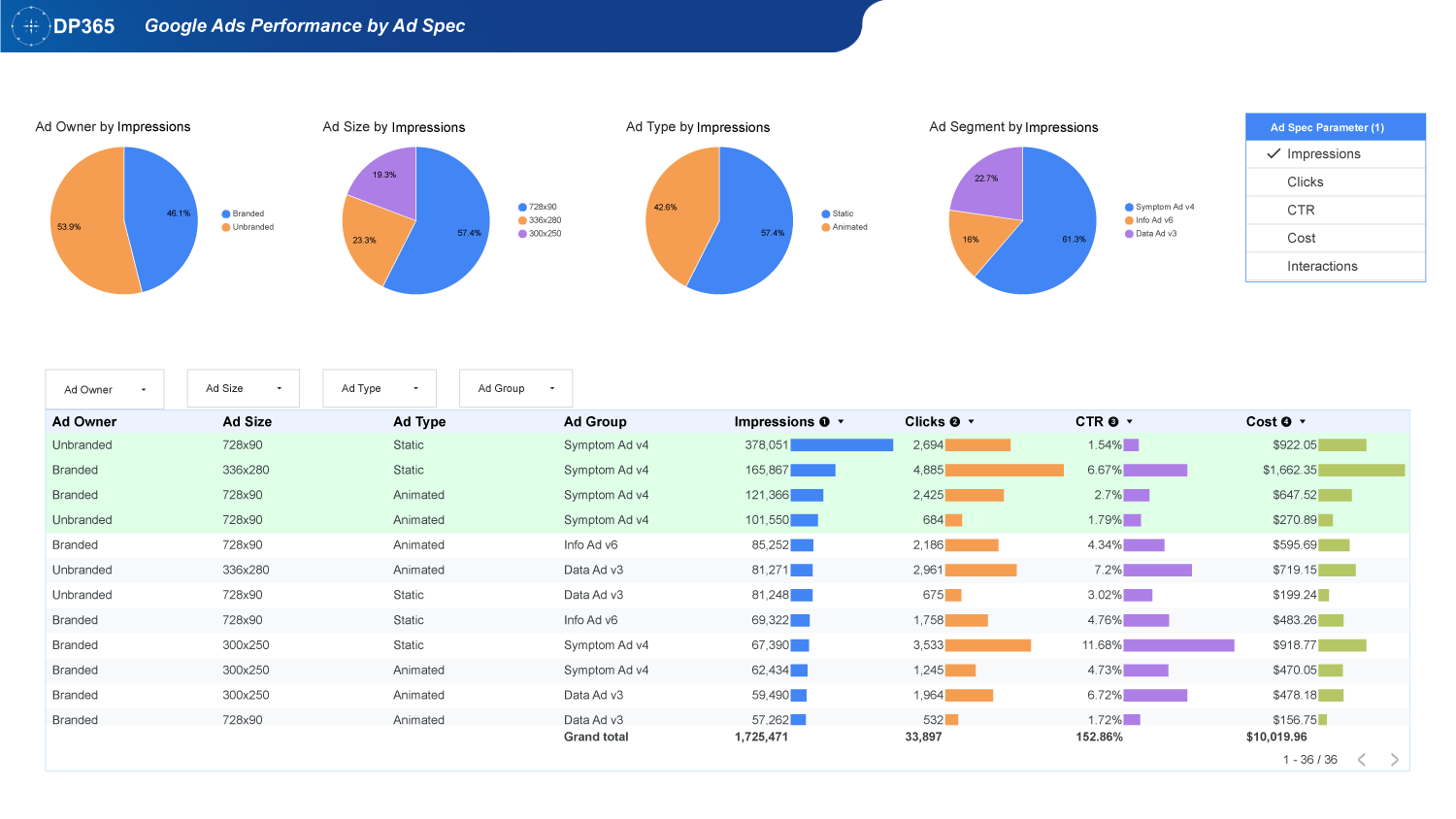Go to next table page arrow
Viewport: 1456px width, 819px height.
pyautogui.click(x=1394, y=760)
